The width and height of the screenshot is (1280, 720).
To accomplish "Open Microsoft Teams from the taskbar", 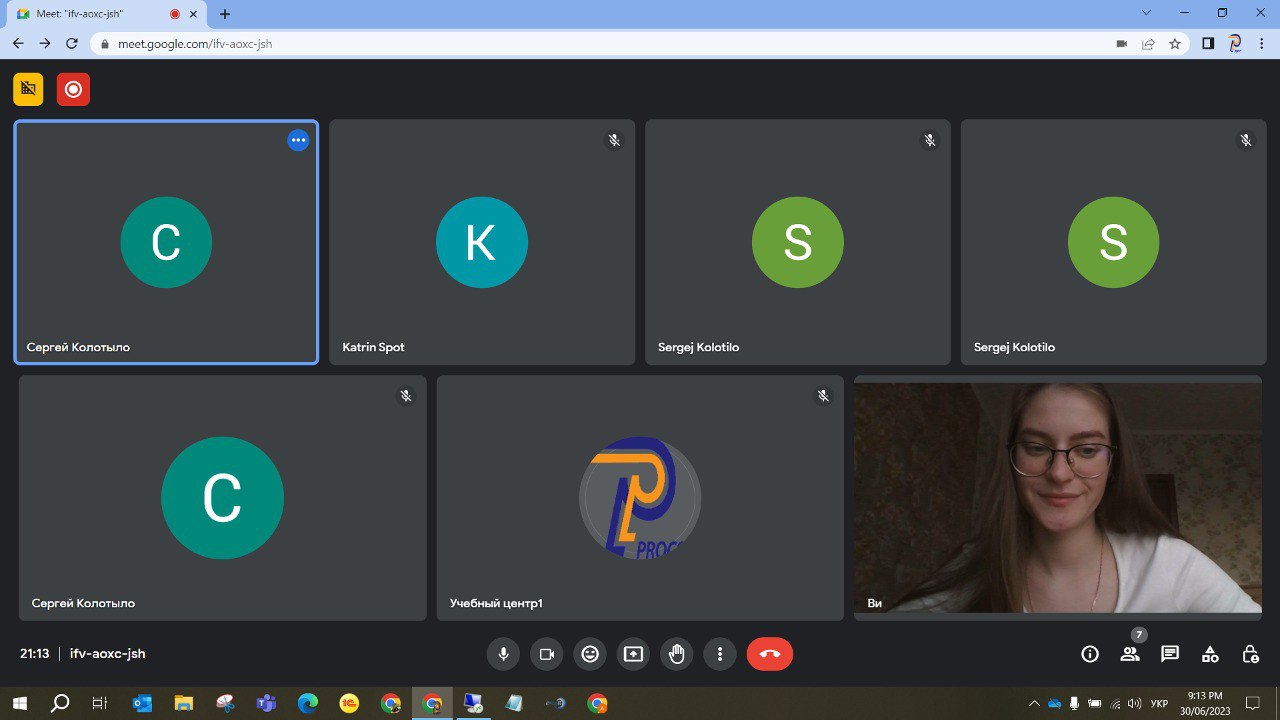I will coord(266,703).
